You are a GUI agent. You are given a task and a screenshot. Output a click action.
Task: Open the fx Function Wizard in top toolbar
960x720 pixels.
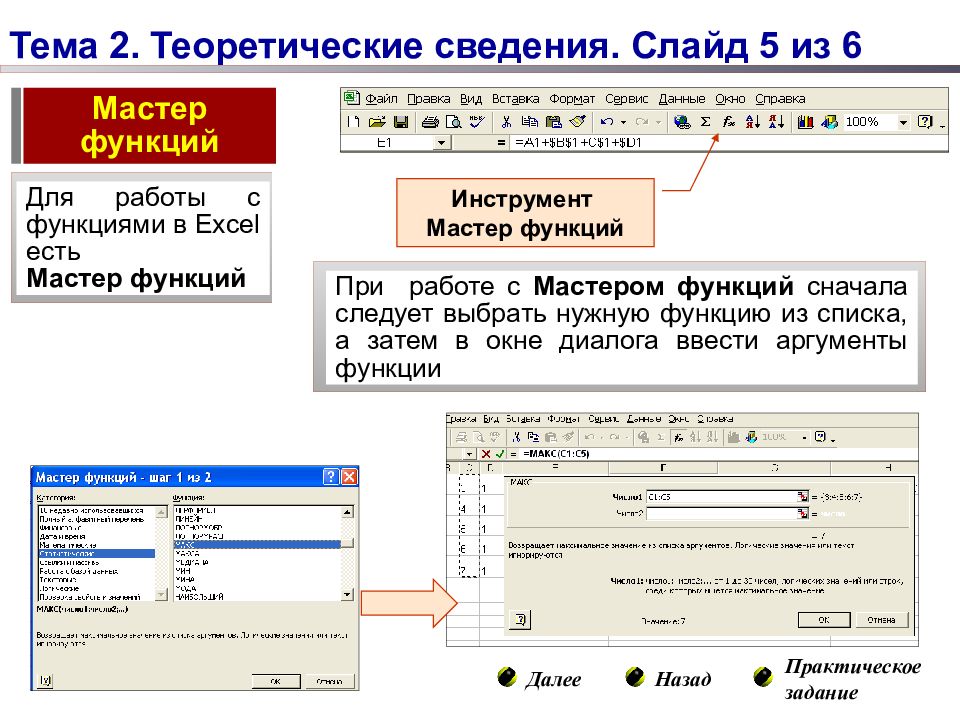(x=729, y=122)
